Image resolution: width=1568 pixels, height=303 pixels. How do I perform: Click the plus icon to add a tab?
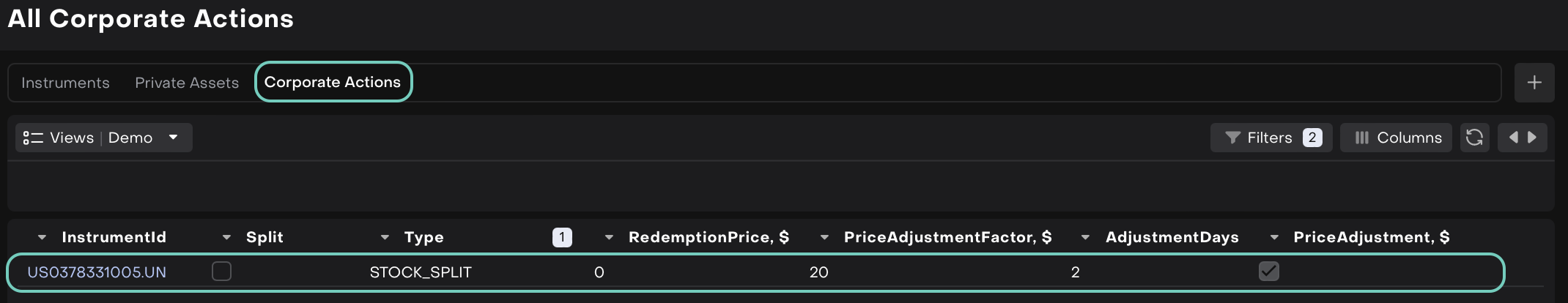[1534, 83]
